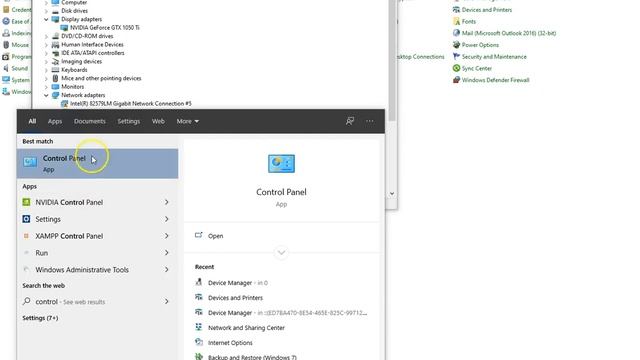This screenshot has width=640, height=360.
Task: Click the recent Device Manager icon (in 0)
Action: tap(199, 282)
